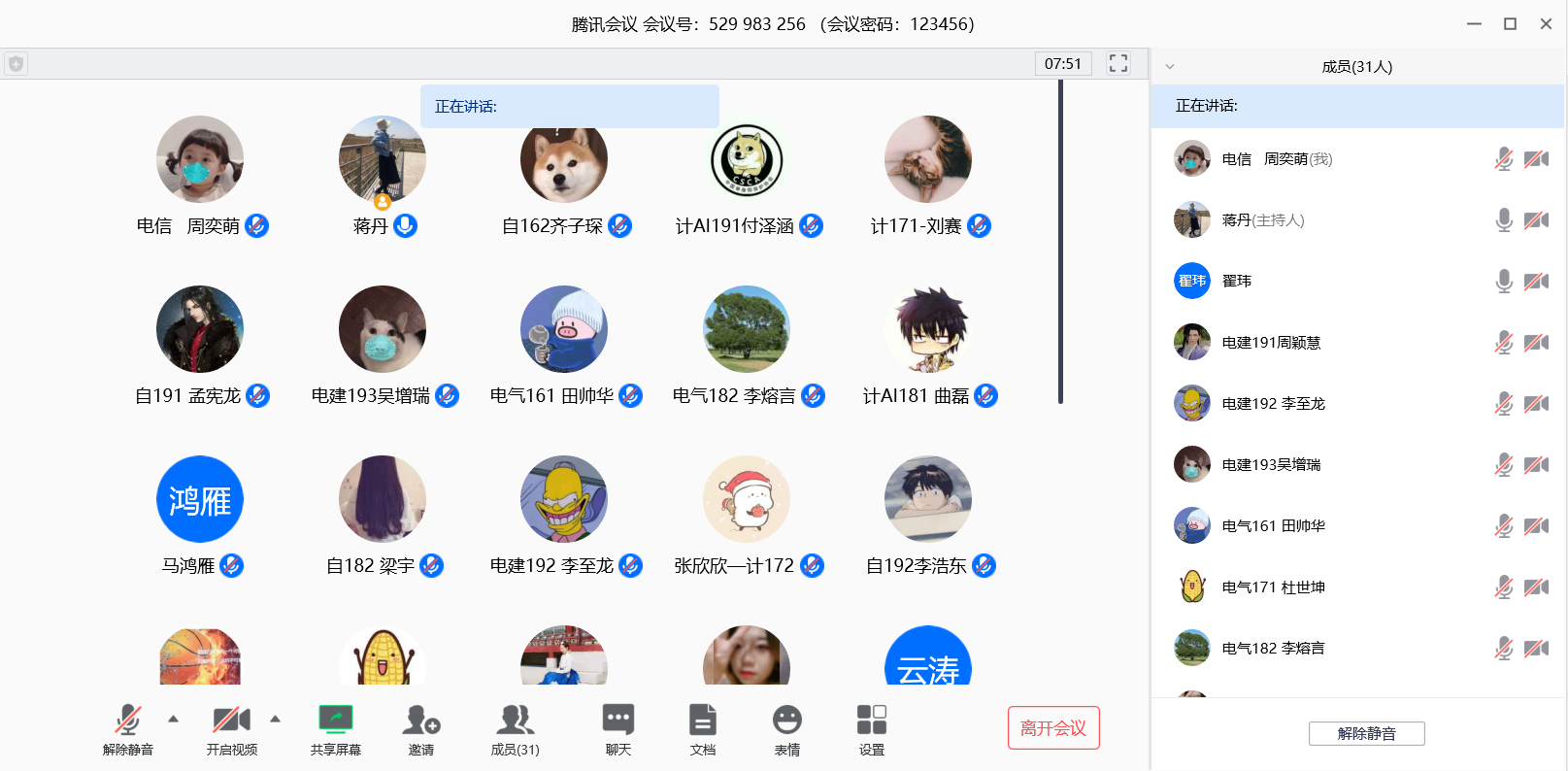This screenshot has width=1568, height=771.
Task: Open the invite participants icon
Action: pos(421,721)
